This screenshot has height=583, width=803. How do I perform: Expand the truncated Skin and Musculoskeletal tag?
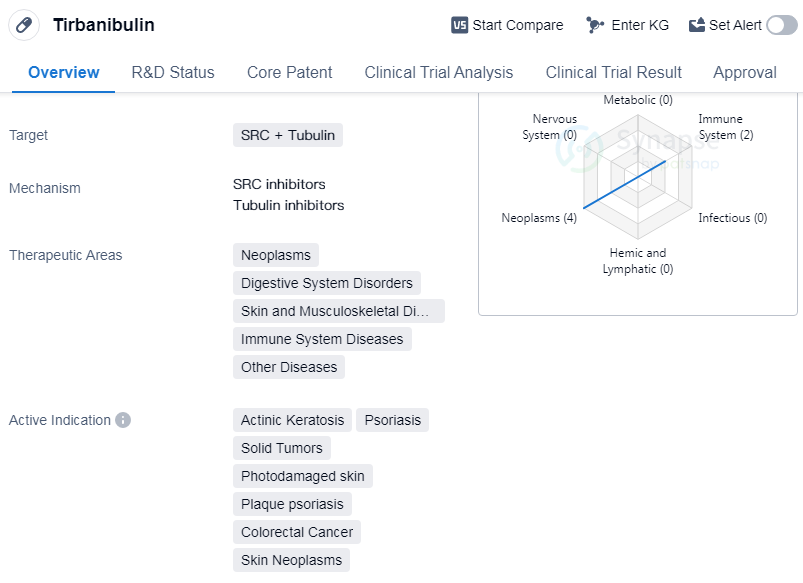338,311
